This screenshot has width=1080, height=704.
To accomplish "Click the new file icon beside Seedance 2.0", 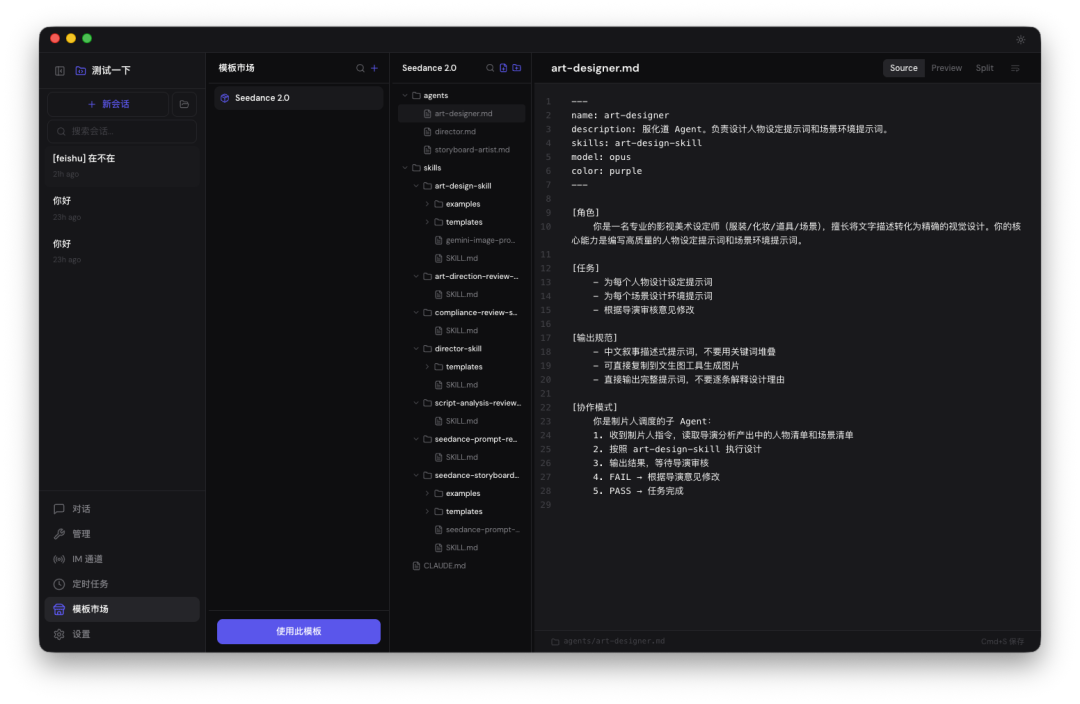I will (504, 69).
